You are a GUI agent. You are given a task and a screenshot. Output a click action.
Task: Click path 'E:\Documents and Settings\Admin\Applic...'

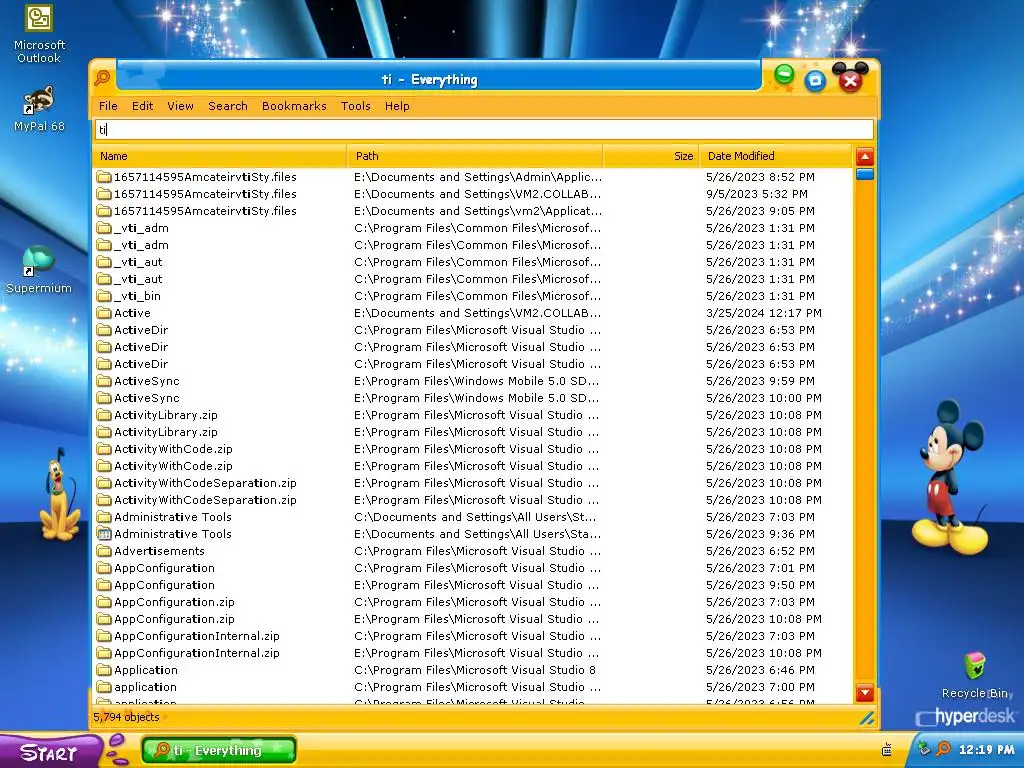click(x=477, y=177)
